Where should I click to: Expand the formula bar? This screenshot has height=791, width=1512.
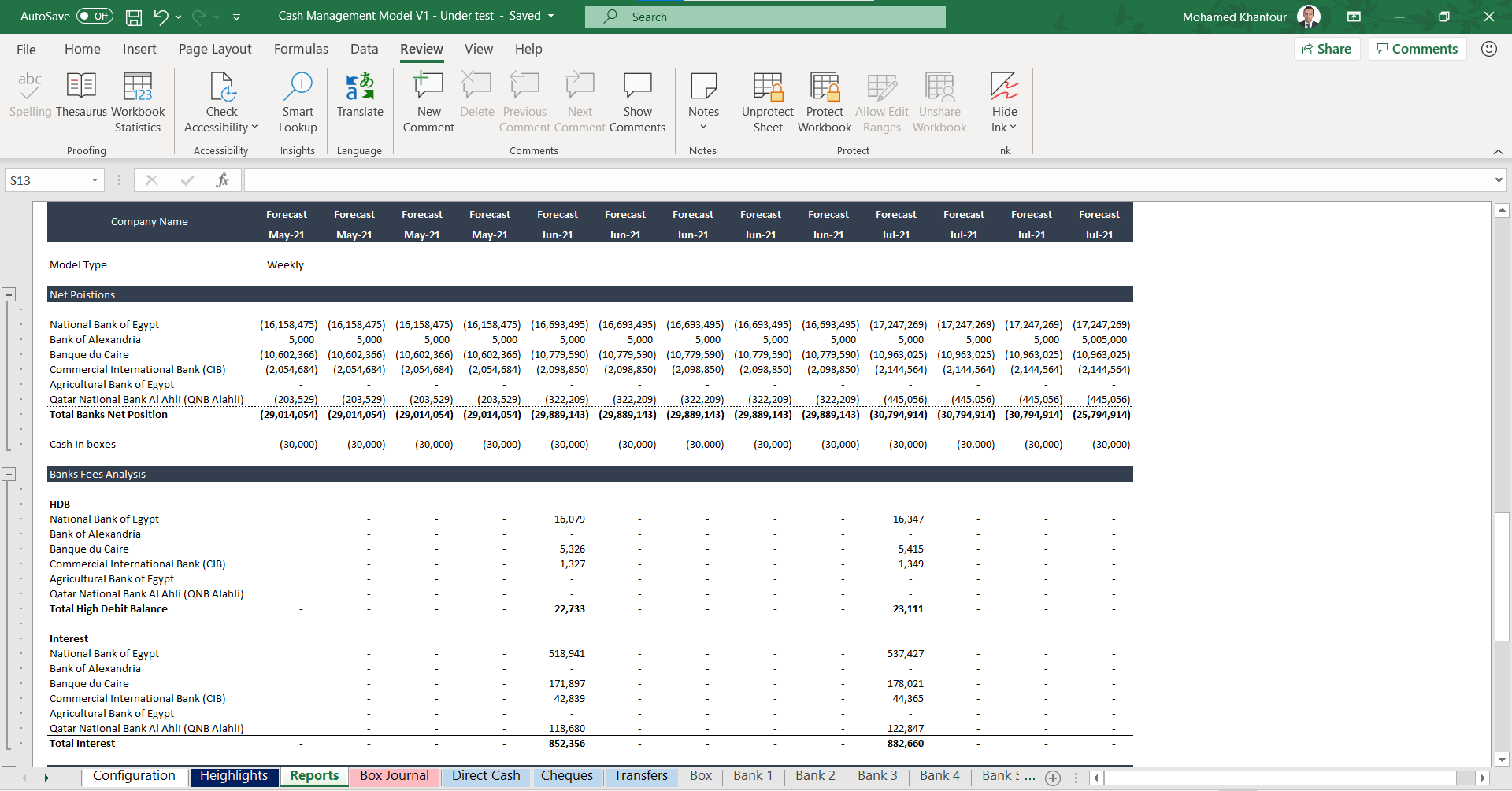click(1498, 180)
